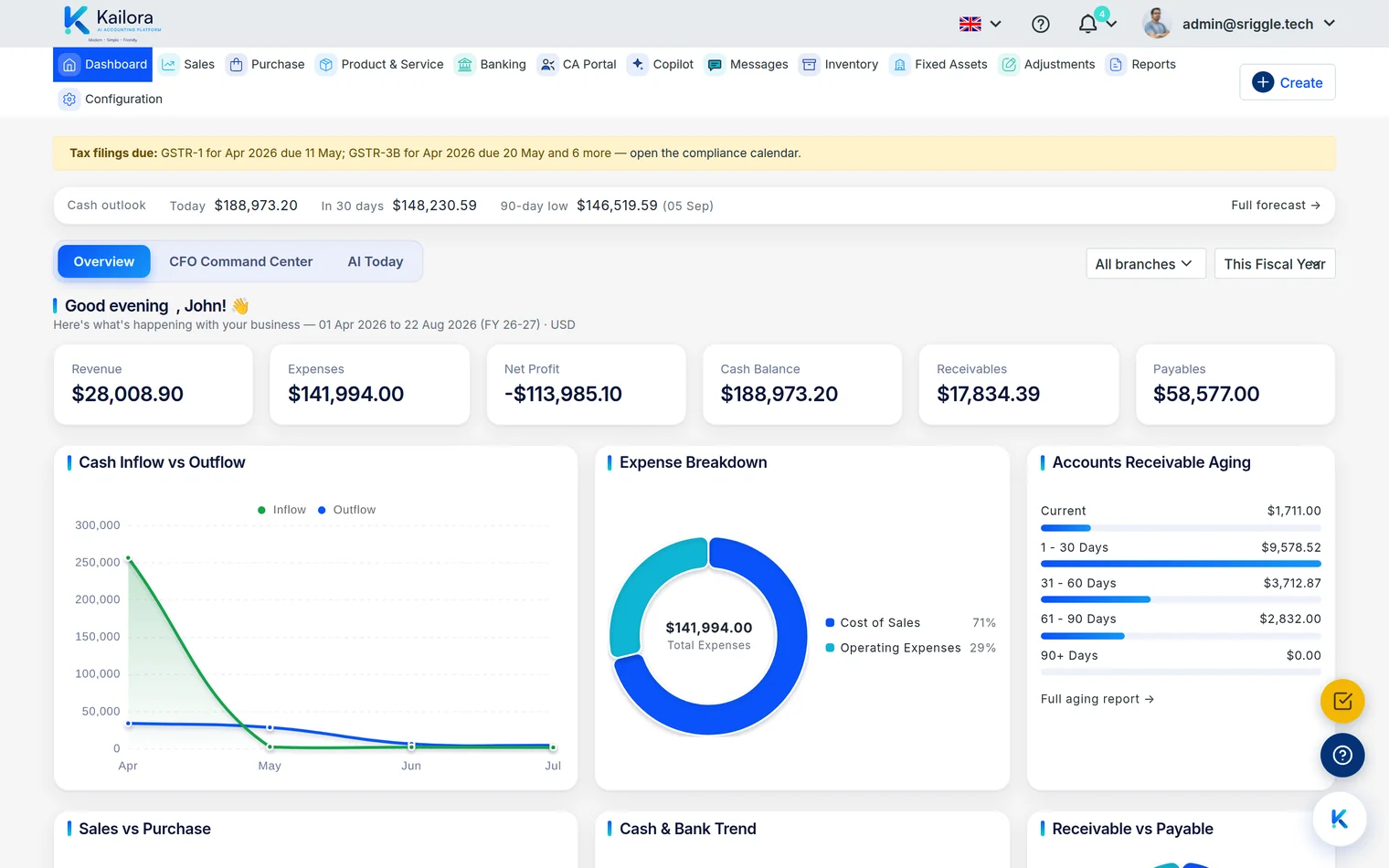Open the Revenue summary card

[x=154, y=385]
